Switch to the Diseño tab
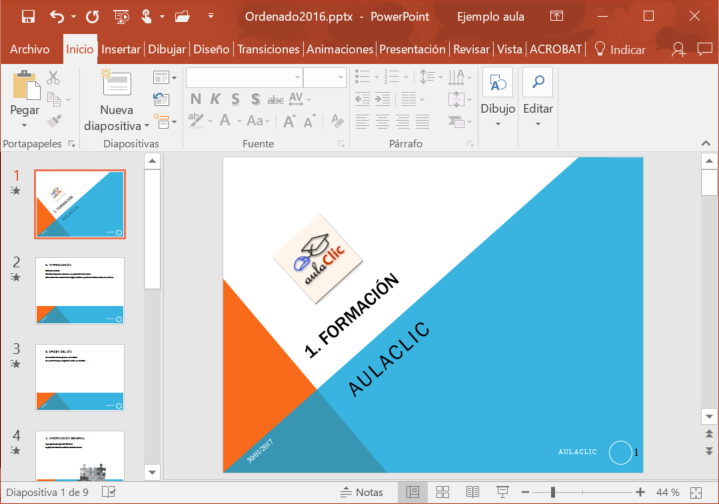This screenshot has height=504, width=719. click(211, 49)
